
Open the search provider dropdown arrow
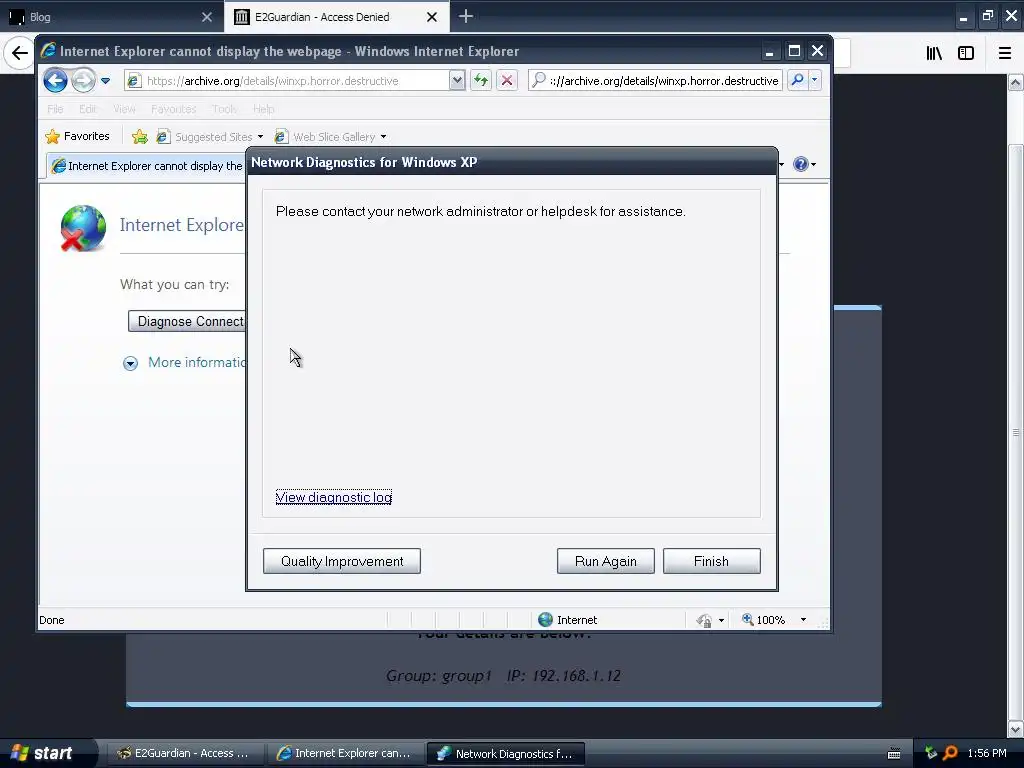pyautogui.click(x=814, y=80)
